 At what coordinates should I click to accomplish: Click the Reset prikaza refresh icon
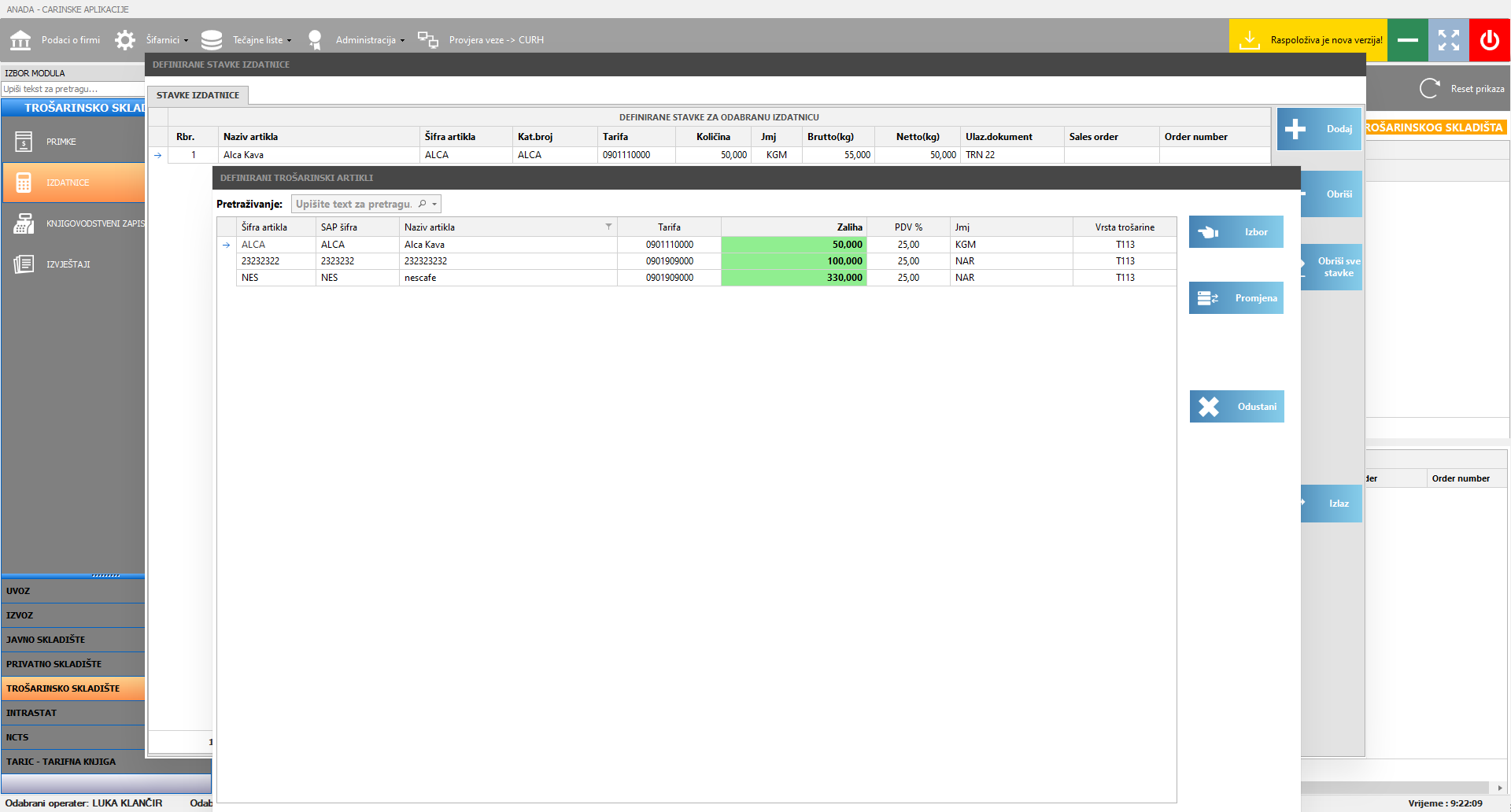[x=1430, y=88]
